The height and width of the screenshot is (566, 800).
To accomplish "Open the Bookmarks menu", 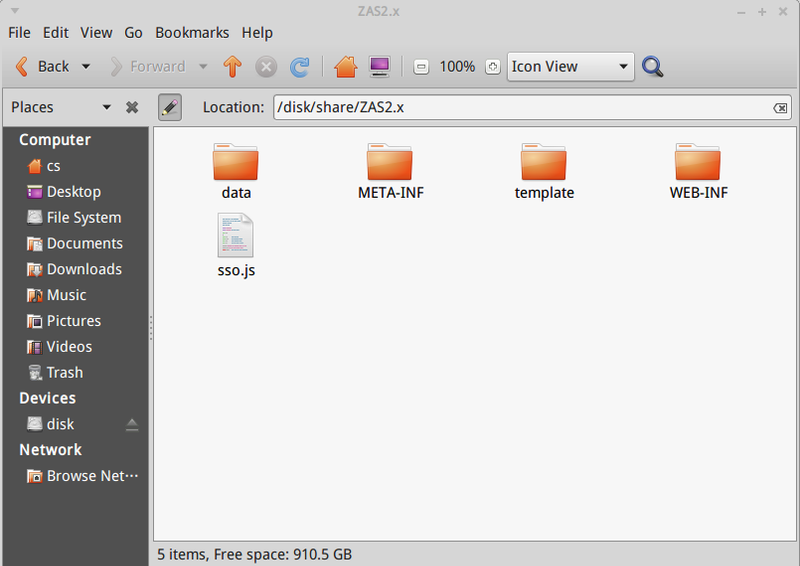I will (x=192, y=32).
